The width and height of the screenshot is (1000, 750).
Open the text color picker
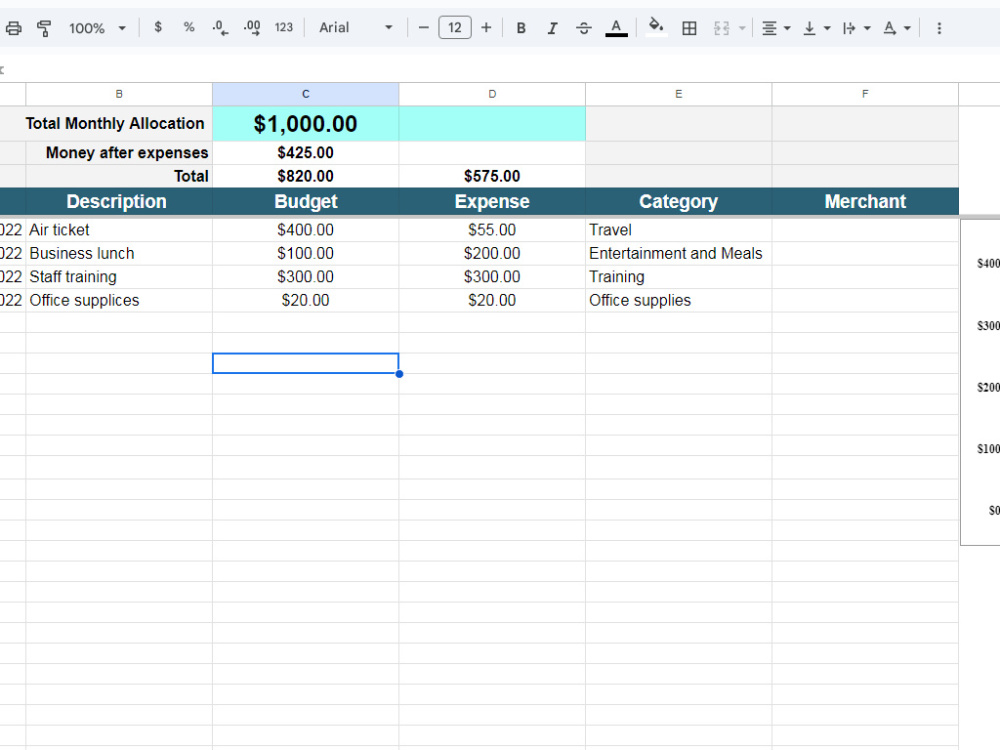pyautogui.click(x=616, y=28)
